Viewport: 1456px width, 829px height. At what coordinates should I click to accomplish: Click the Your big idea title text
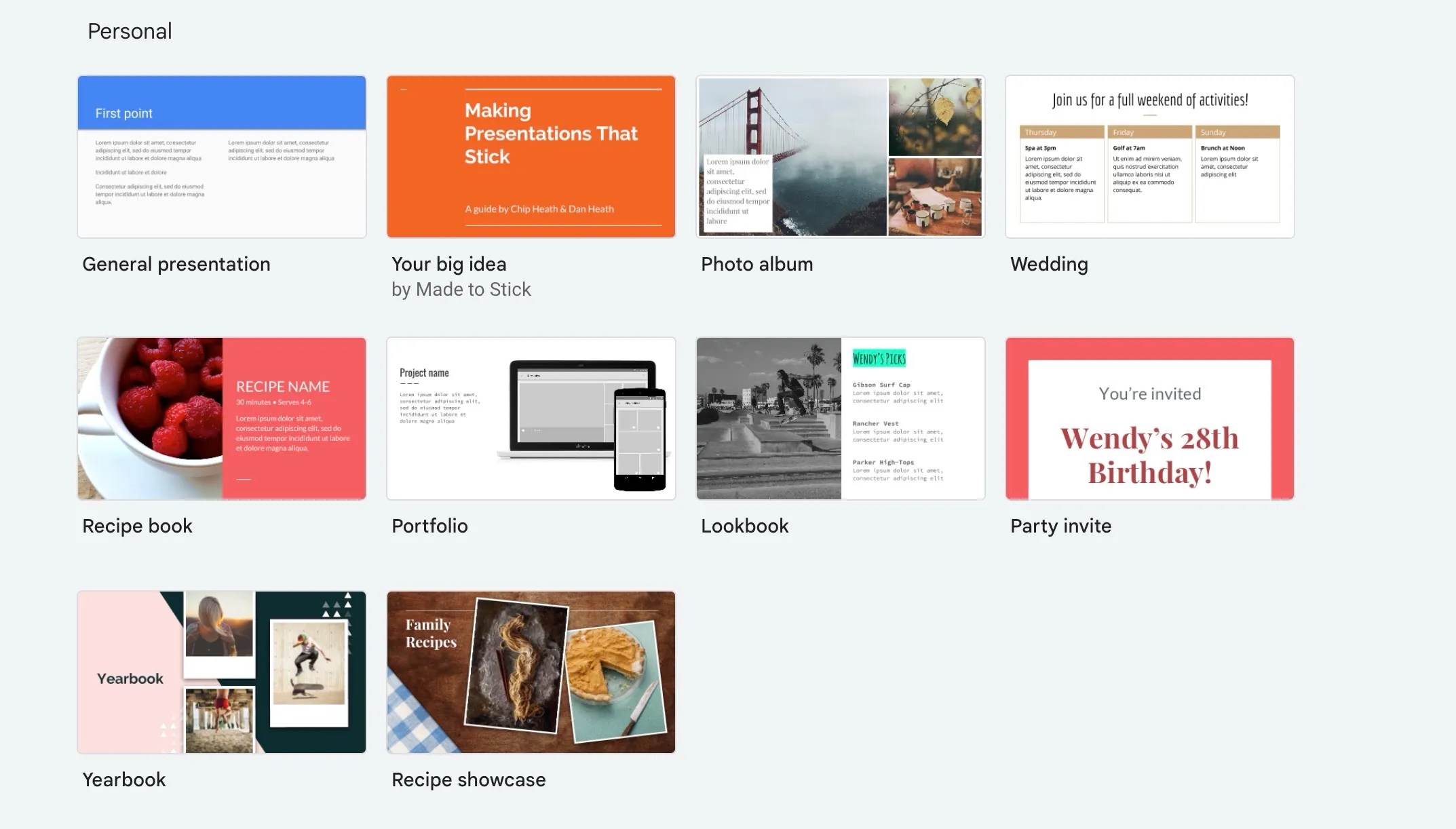(448, 264)
